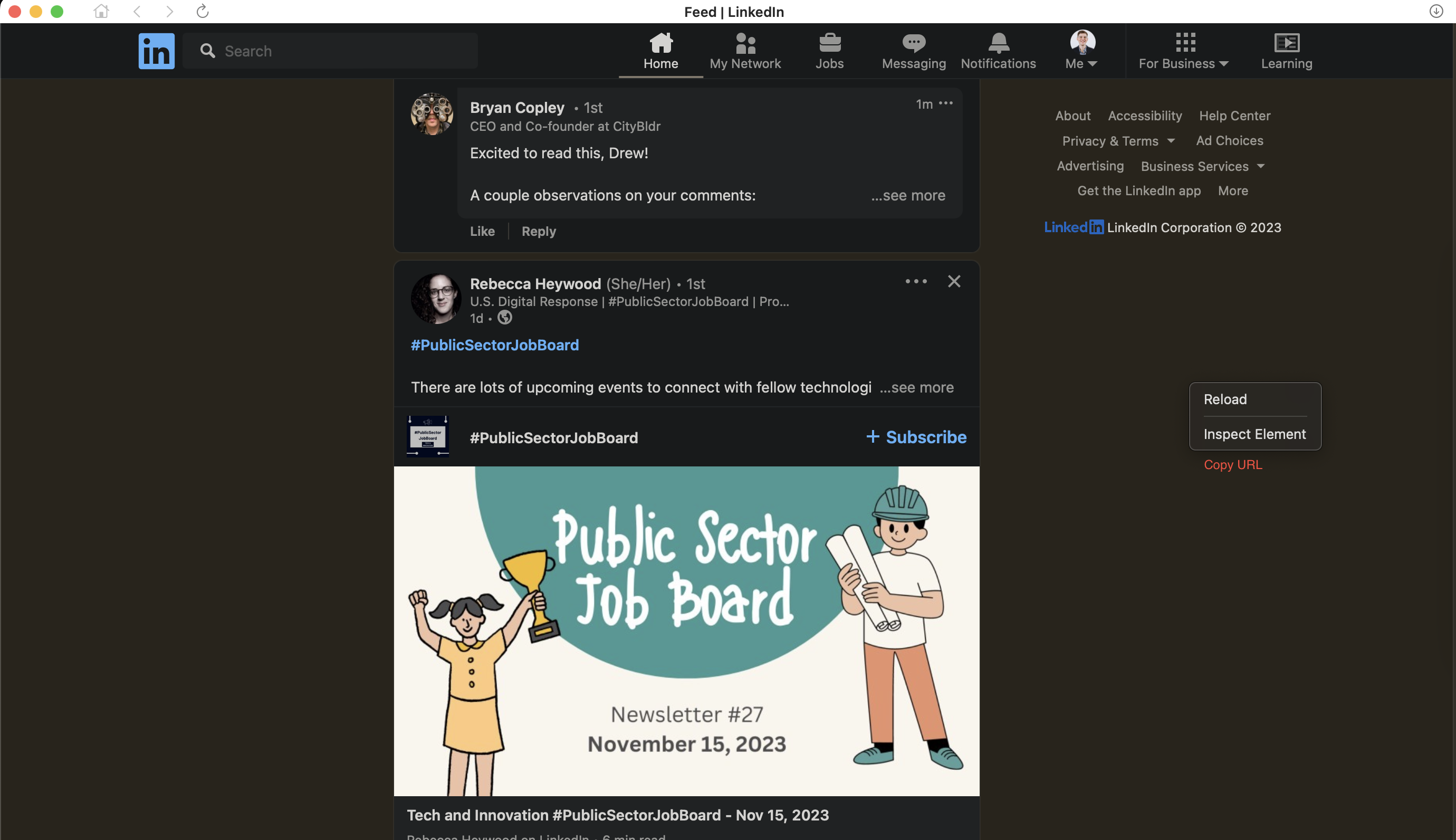Open the My Network page

point(745,51)
